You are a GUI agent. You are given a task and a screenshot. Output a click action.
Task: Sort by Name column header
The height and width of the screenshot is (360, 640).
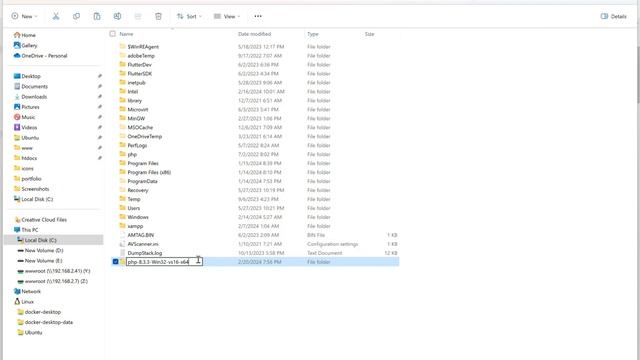click(x=127, y=34)
